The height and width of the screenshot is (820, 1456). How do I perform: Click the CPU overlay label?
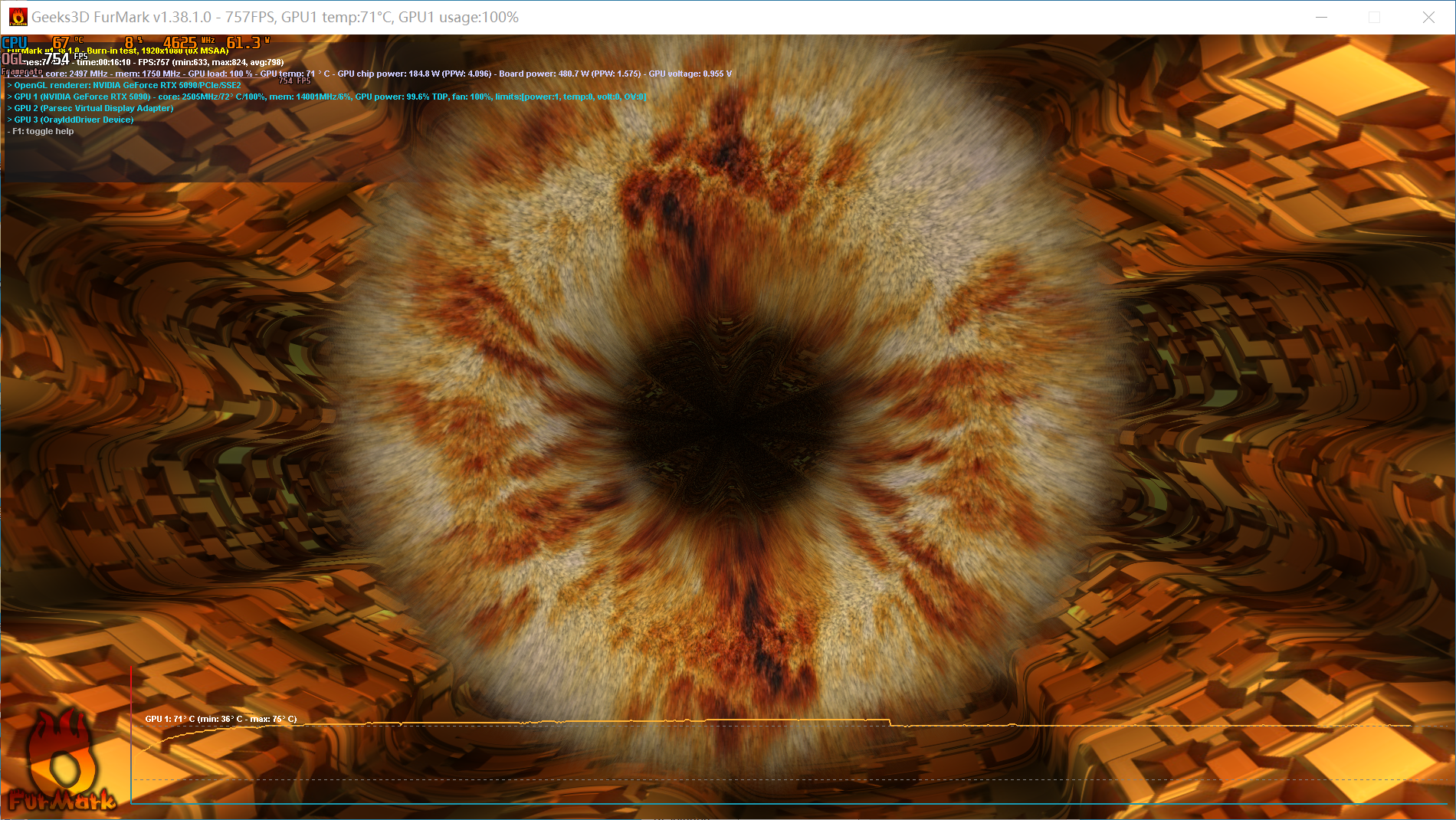pos(15,43)
